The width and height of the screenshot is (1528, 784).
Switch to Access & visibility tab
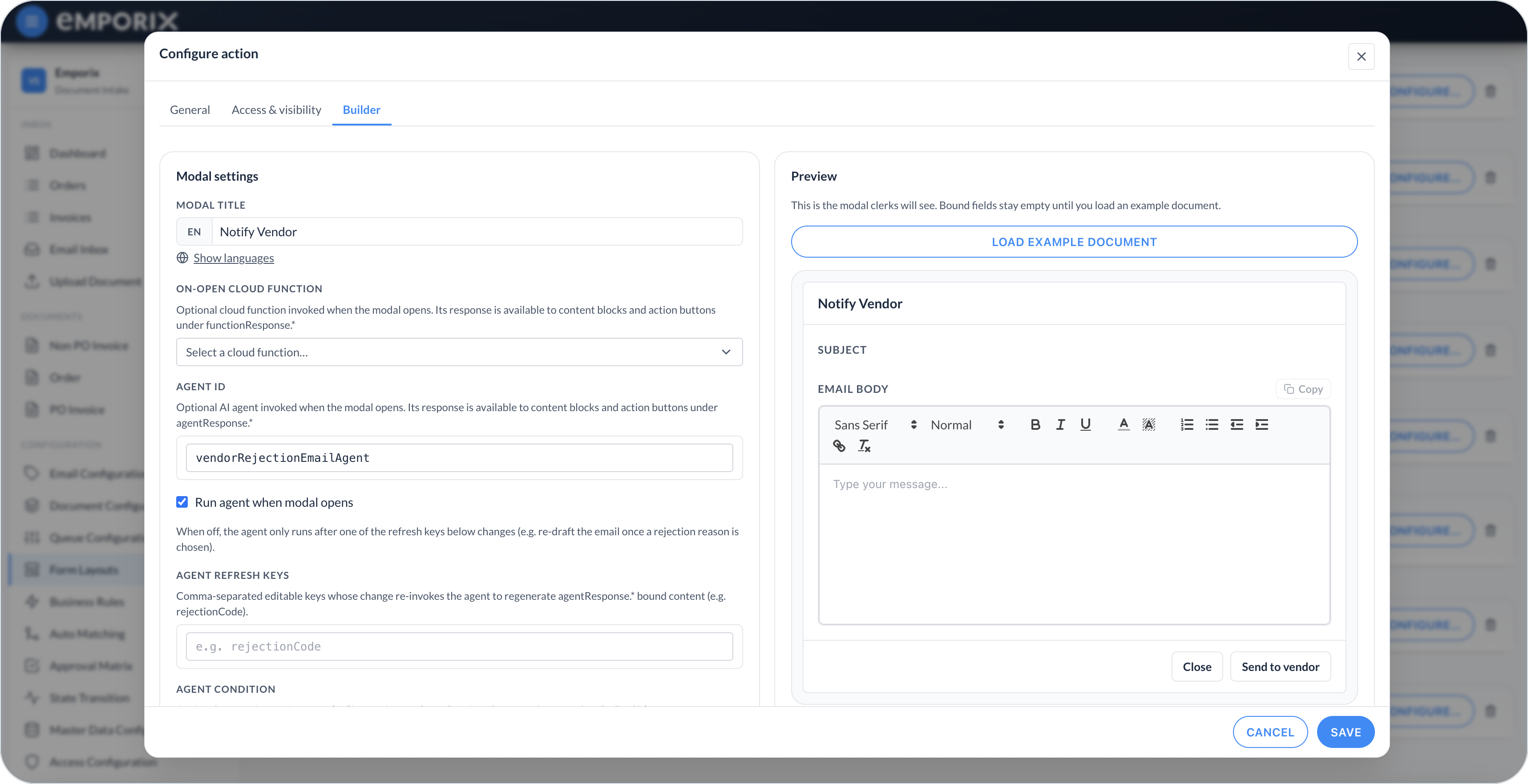(x=276, y=110)
